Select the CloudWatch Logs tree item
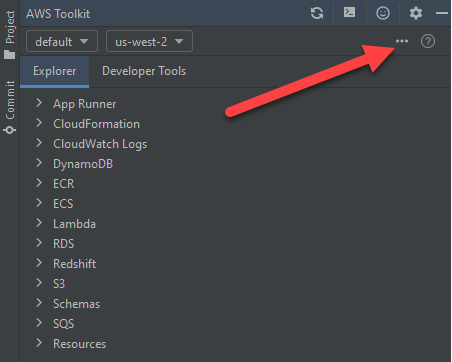Image resolution: width=452 pixels, height=362 pixels. pos(100,144)
